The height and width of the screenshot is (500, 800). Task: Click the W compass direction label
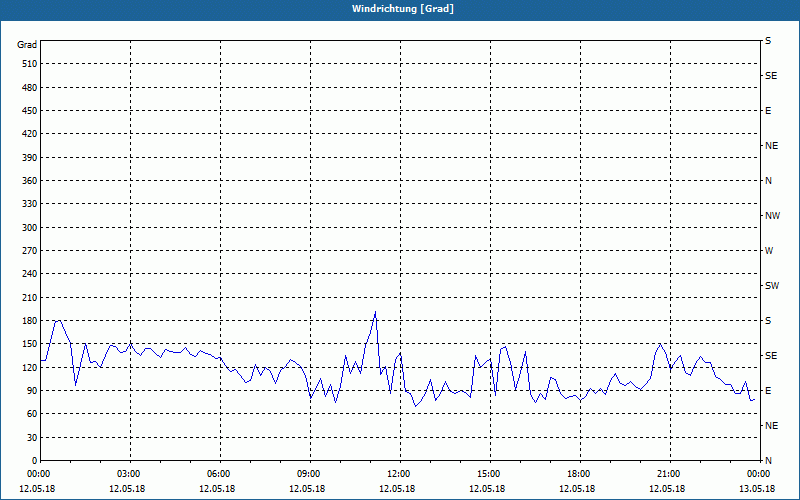click(x=769, y=251)
